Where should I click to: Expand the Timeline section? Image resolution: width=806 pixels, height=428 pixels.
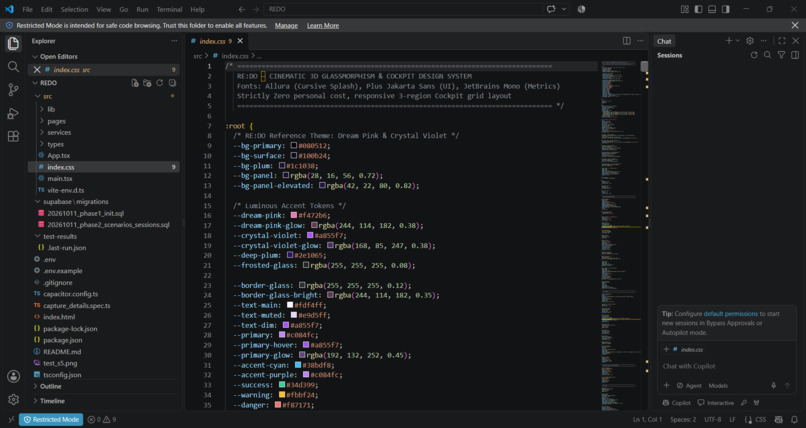tap(35, 401)
